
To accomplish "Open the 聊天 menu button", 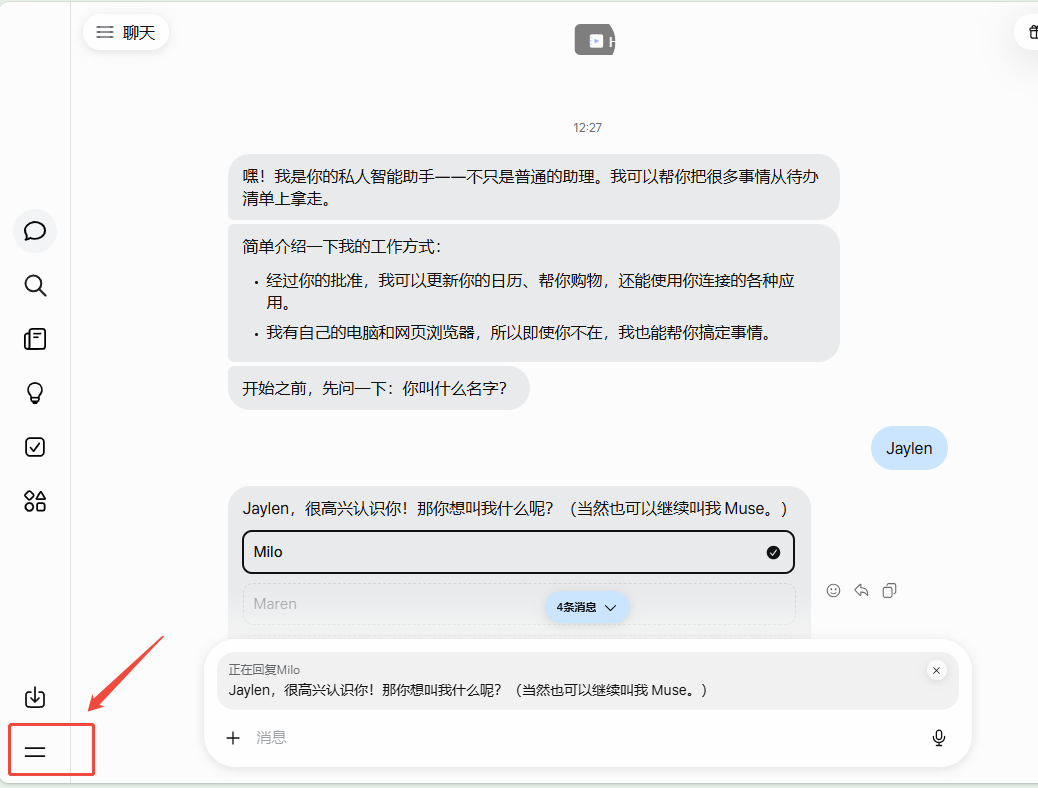I will pos(126,32).
